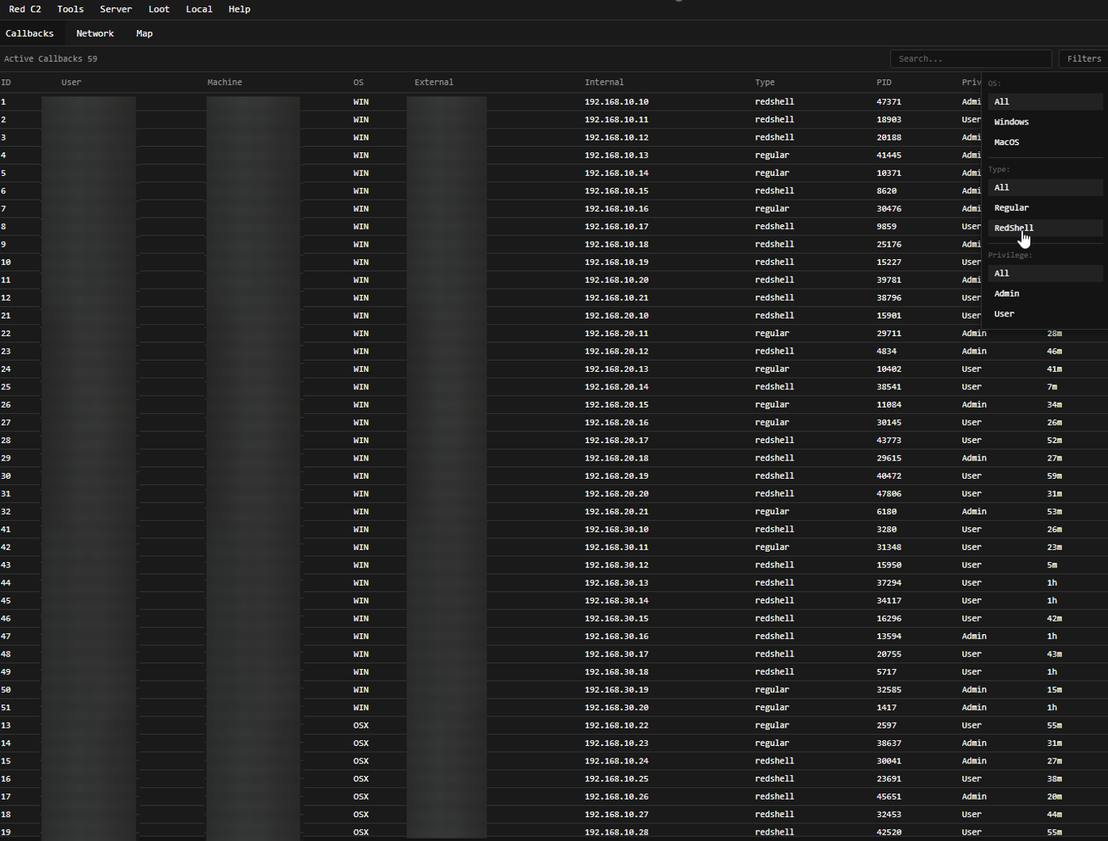Click PID value 1417
The width and height of the screenshot is (1108, 841).
(x=887, y=707)
